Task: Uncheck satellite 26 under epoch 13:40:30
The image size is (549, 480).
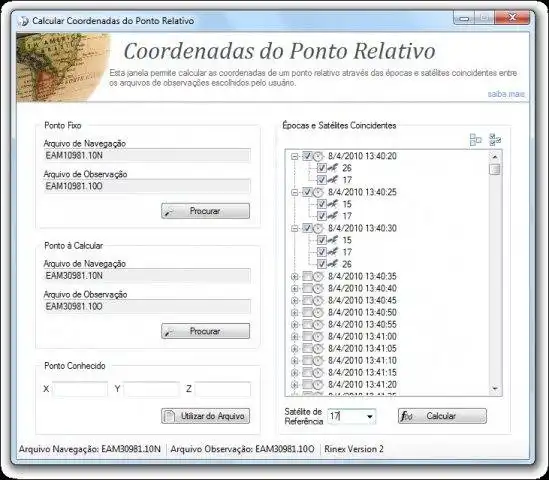Action: (x=322, y=264)
